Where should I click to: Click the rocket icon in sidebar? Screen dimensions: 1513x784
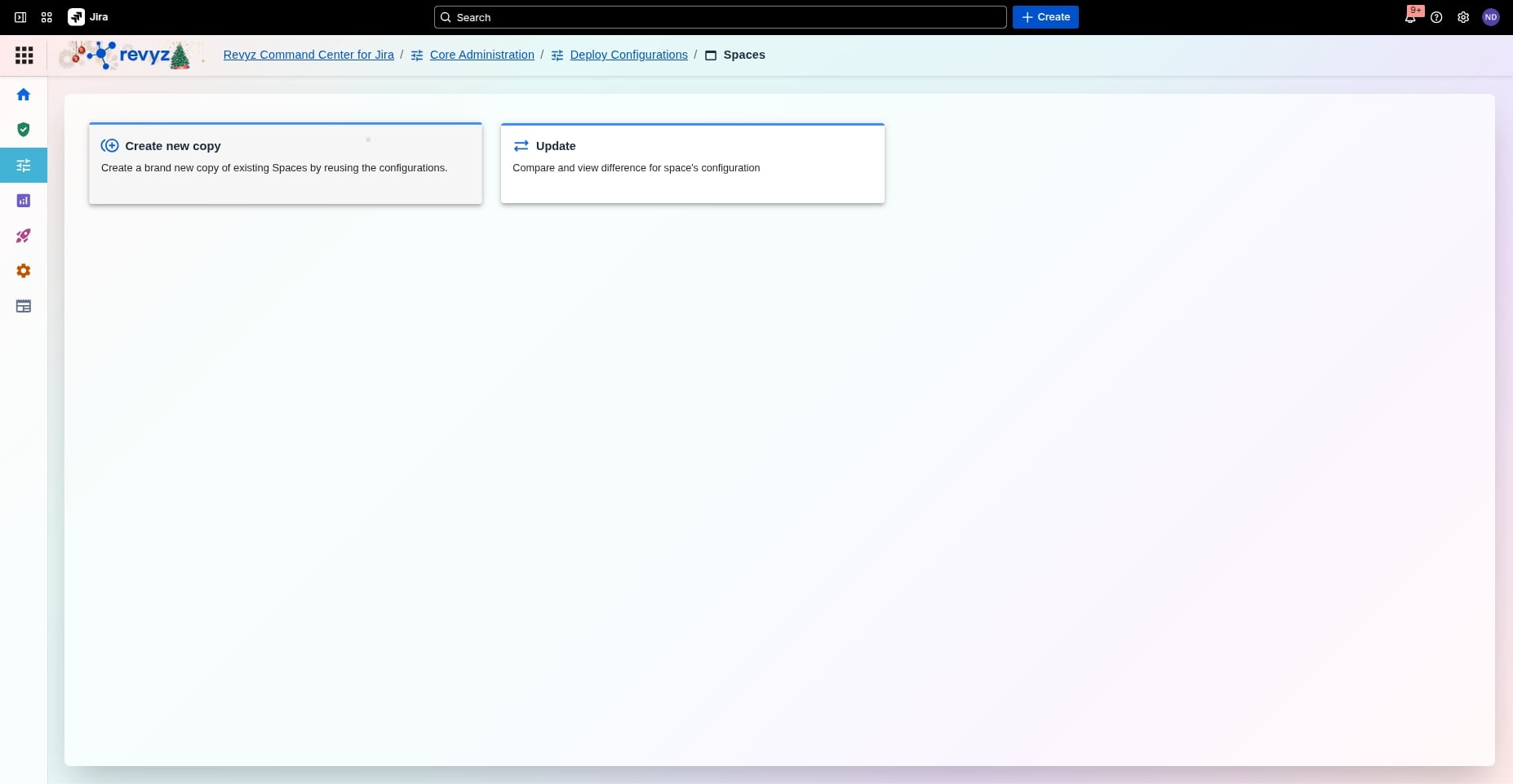point(24,236)
